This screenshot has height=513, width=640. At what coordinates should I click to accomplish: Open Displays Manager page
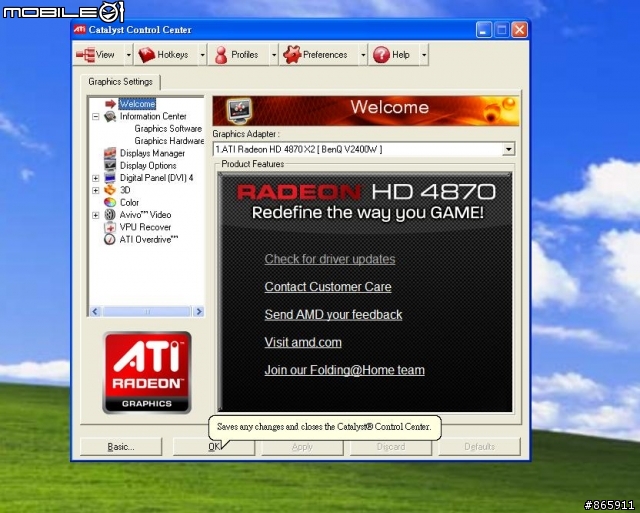coord(152,153)
